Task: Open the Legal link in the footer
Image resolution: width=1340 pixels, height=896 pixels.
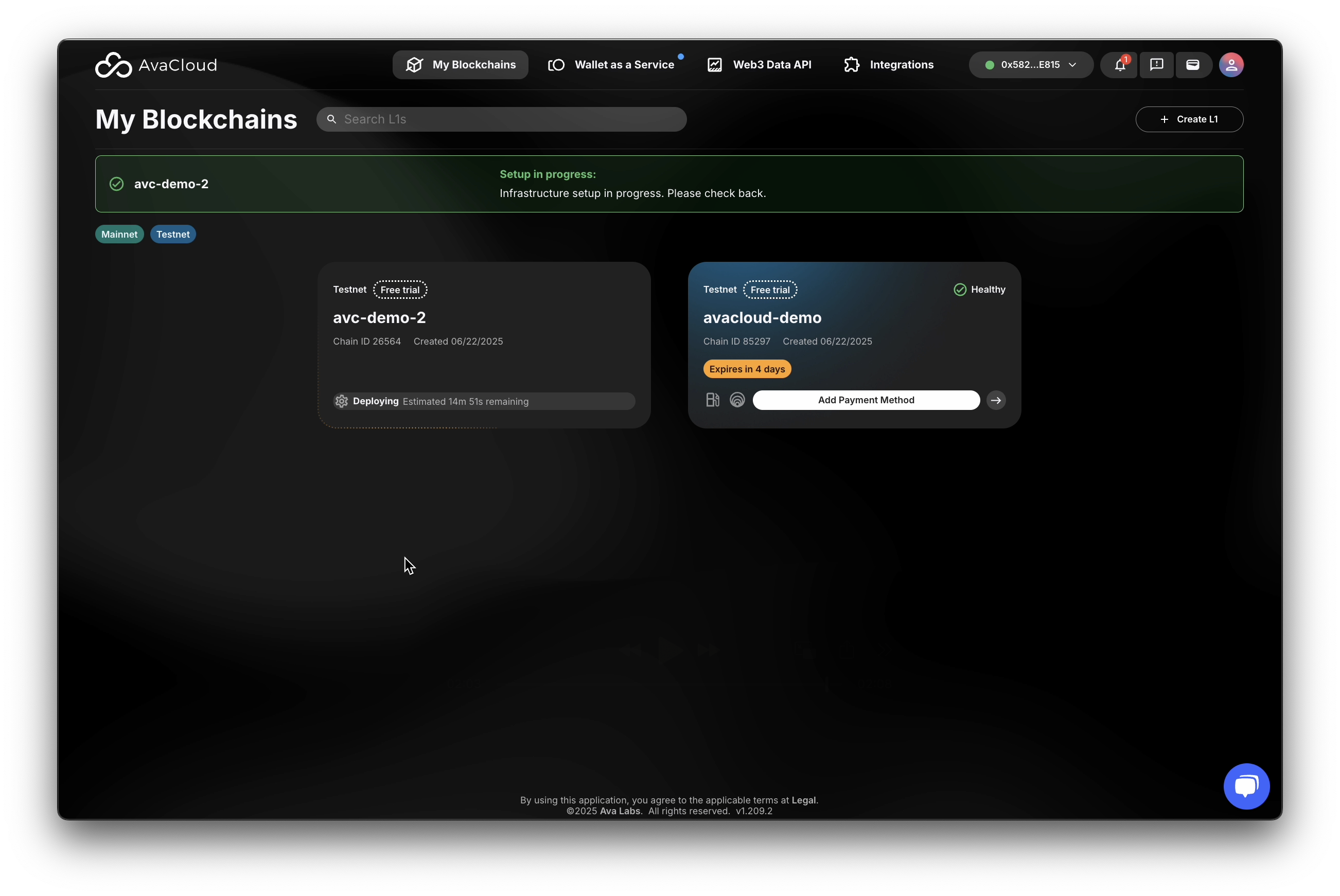Action: pos(803,800)
